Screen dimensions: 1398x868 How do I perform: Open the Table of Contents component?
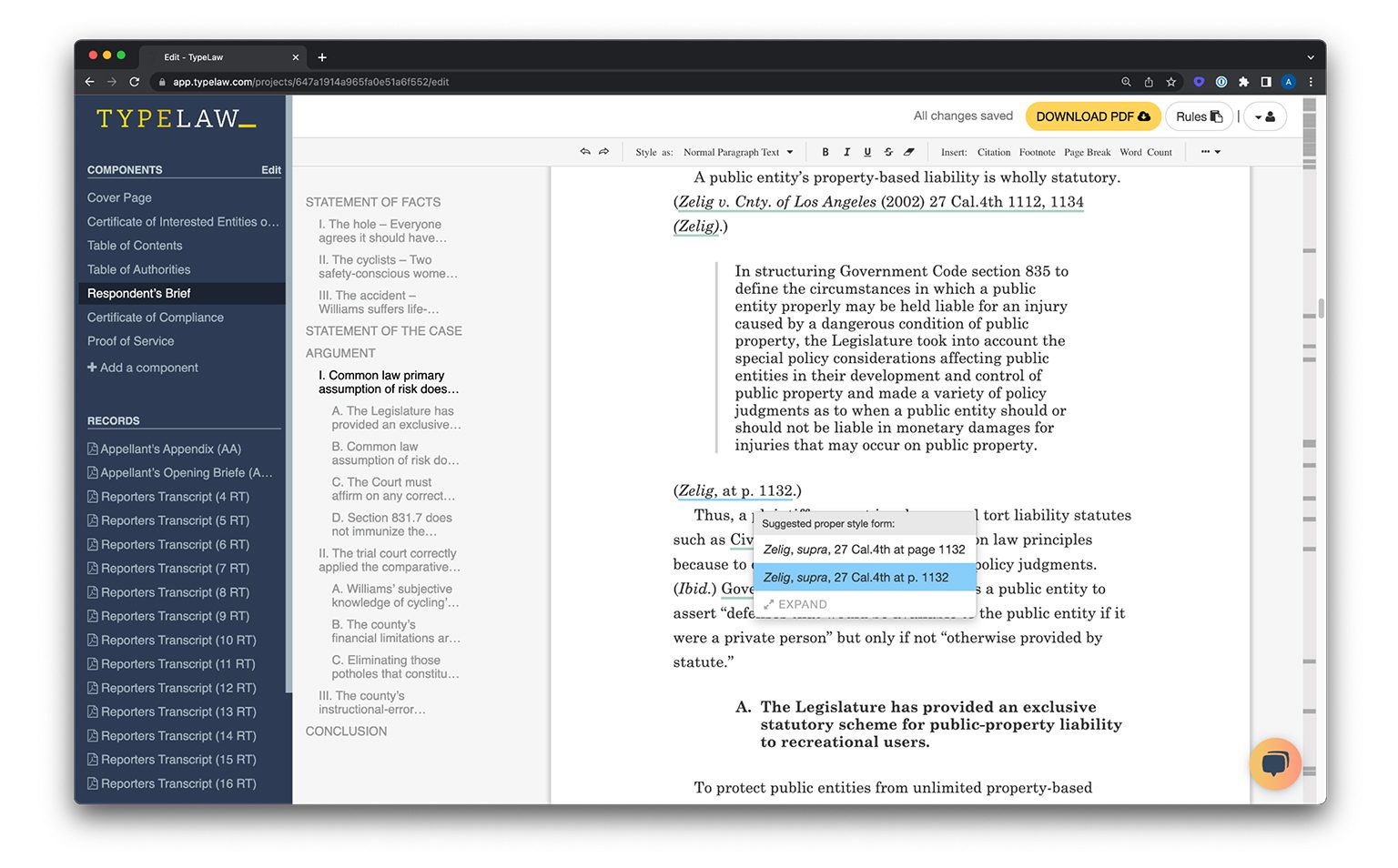point(135,246)
